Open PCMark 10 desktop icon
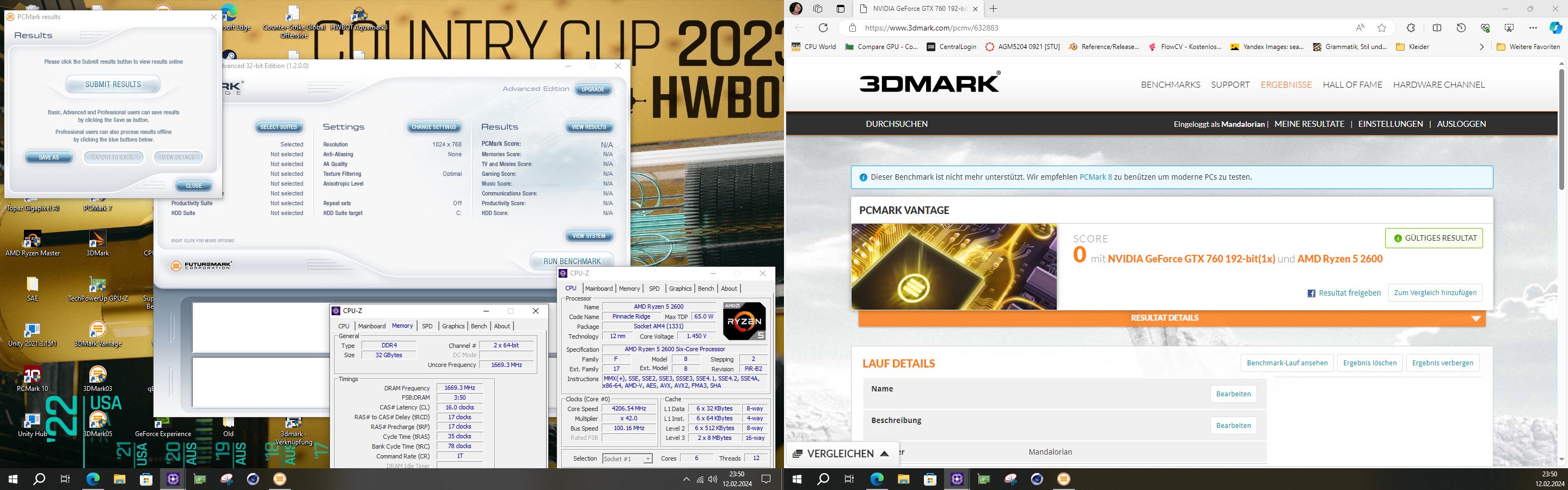 coord(32,378)
